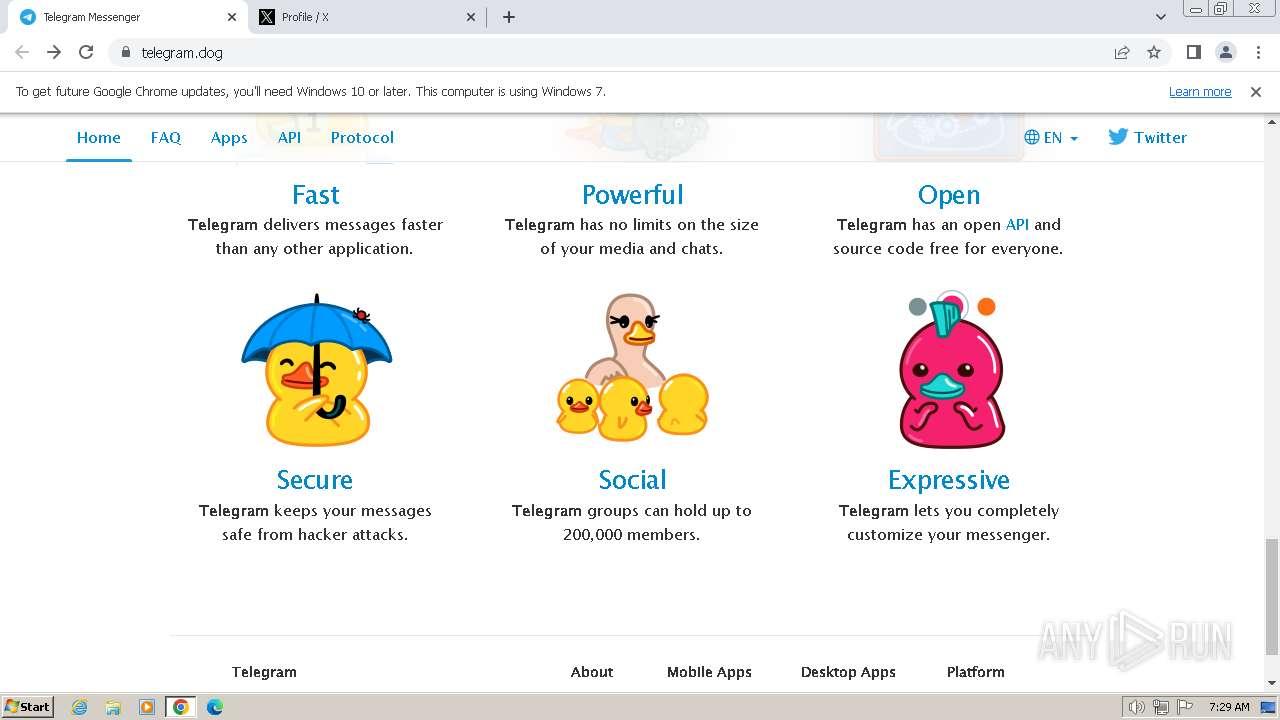The width and height of the screenshot is (1280, 720).
Task: Open Windows Explorer folder on taskbar
Action: pos(113,707)
